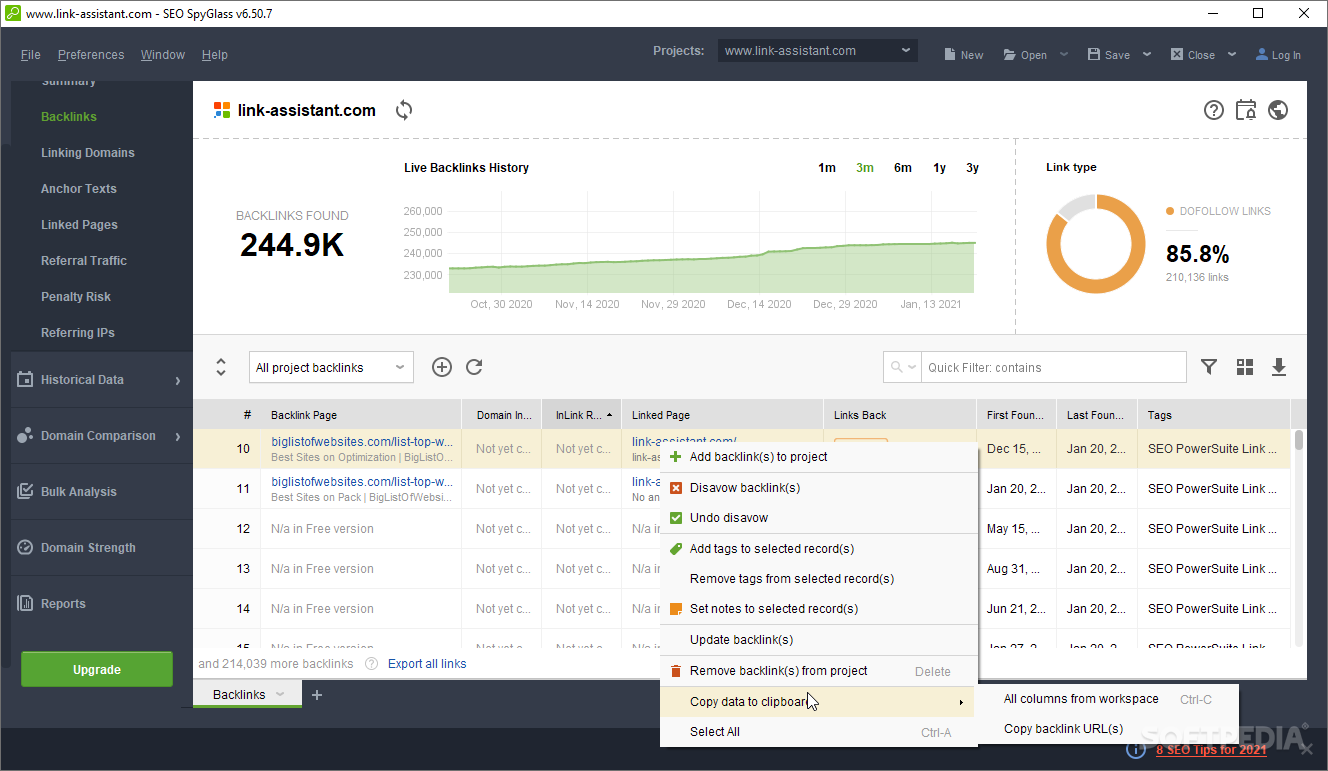
Task: Click the Domain Comparison sidebar icon
Action: pos(24,436)
